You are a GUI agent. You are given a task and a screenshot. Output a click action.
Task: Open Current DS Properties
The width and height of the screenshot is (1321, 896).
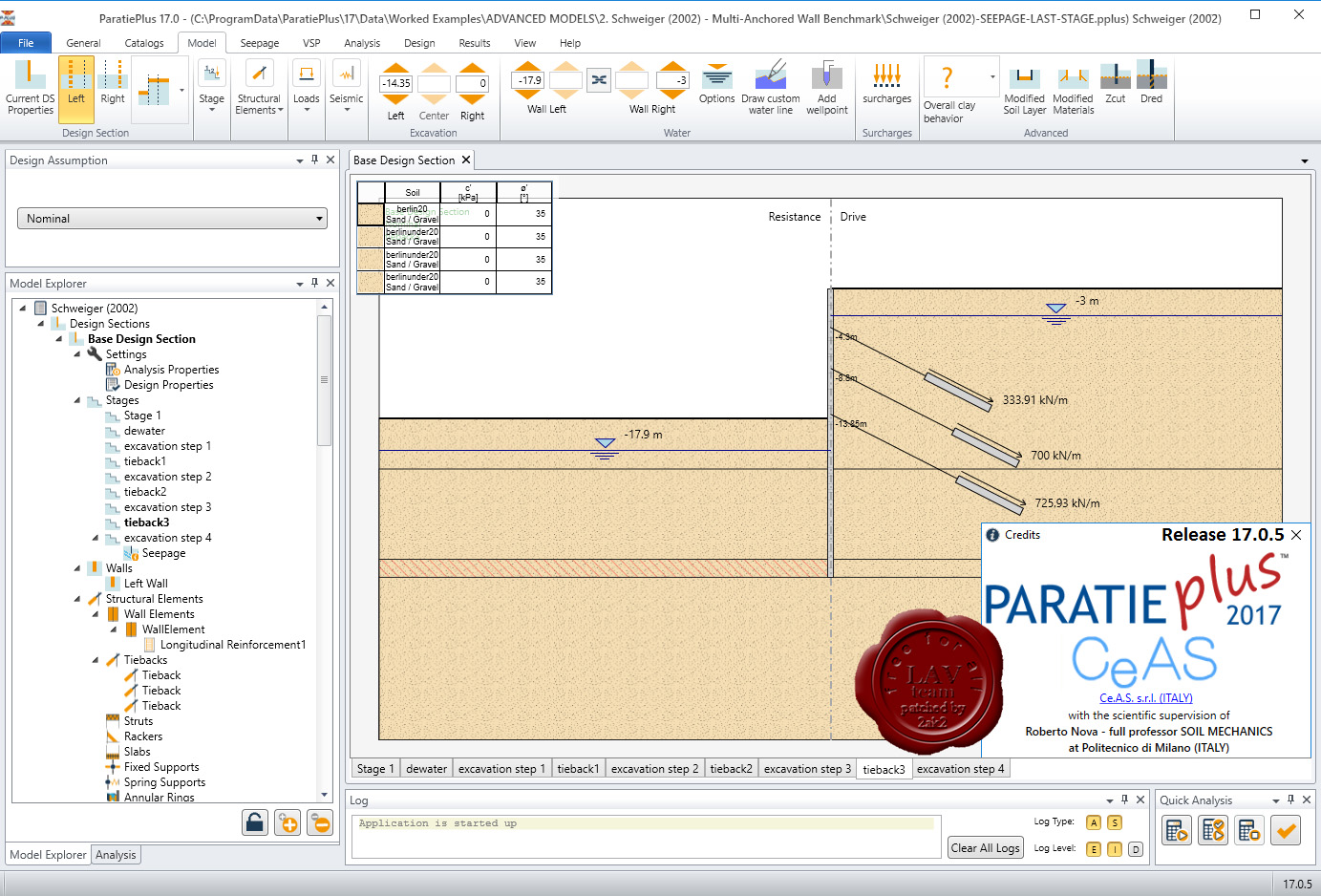30,88
